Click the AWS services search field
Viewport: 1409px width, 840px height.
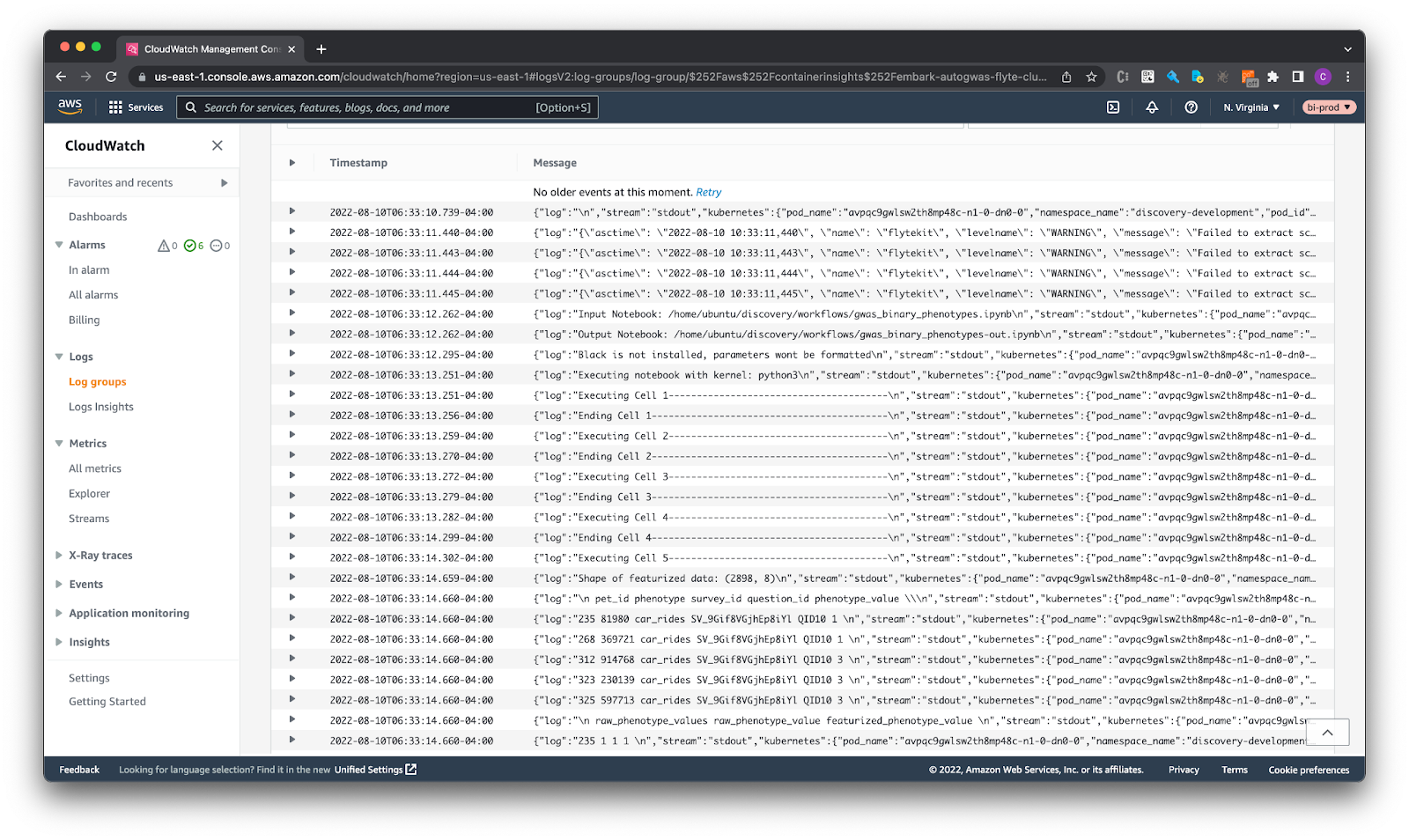tap(387, 107)
